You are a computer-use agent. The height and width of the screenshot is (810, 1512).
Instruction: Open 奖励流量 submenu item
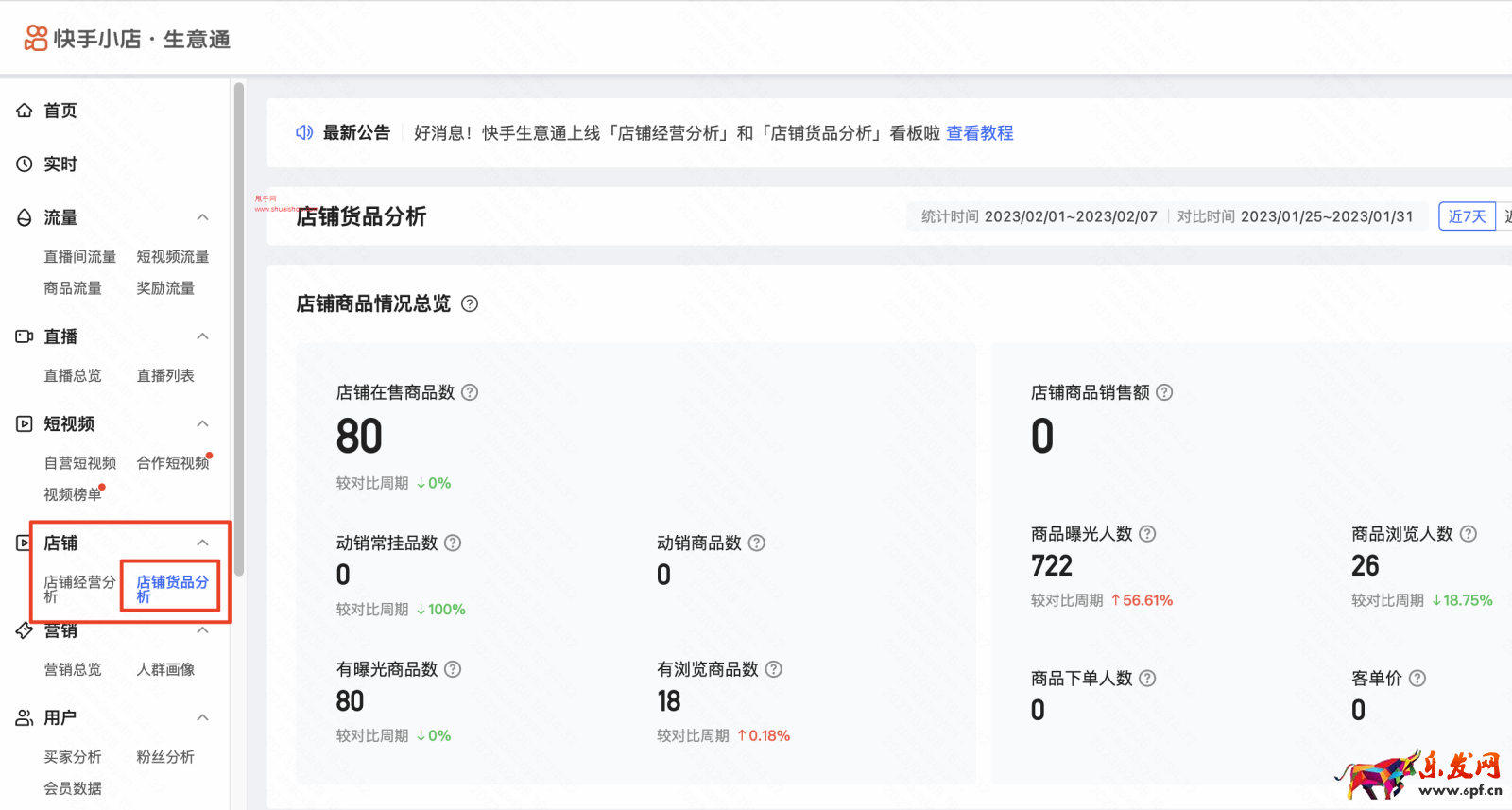(x=165, y=288)
